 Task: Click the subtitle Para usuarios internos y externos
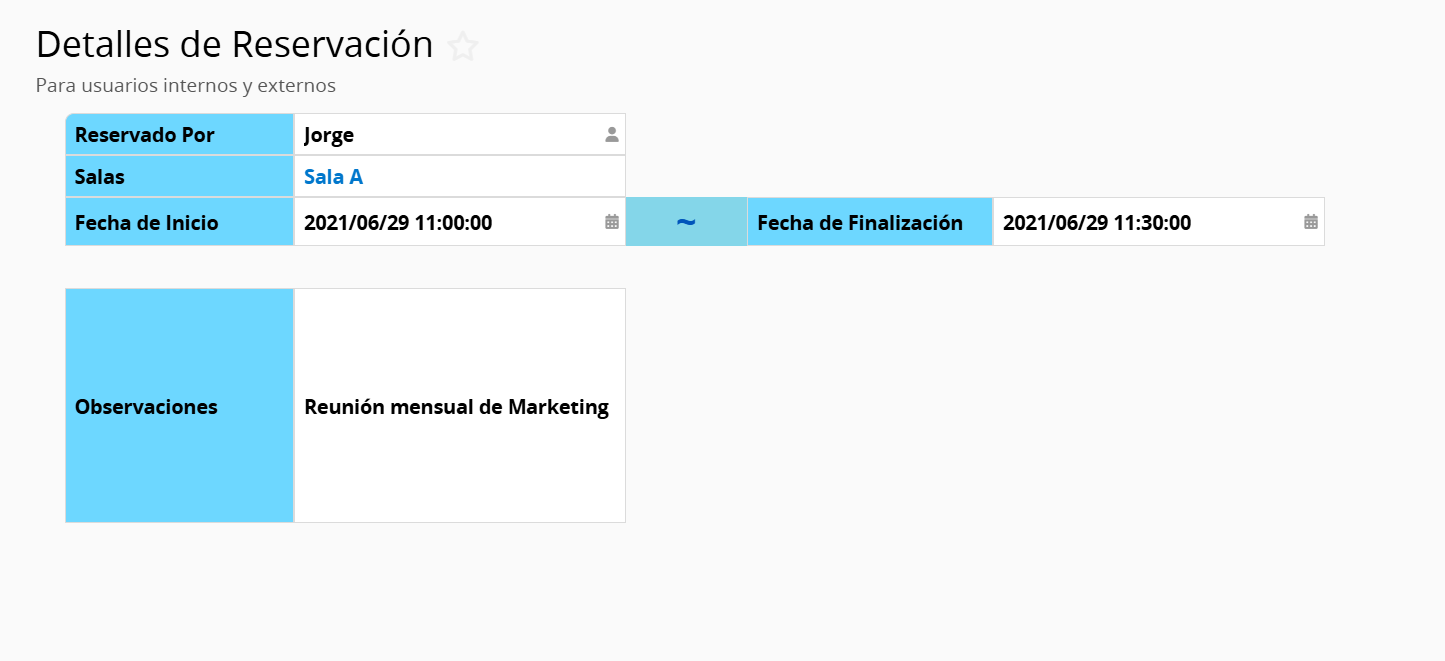click(186, 86)
